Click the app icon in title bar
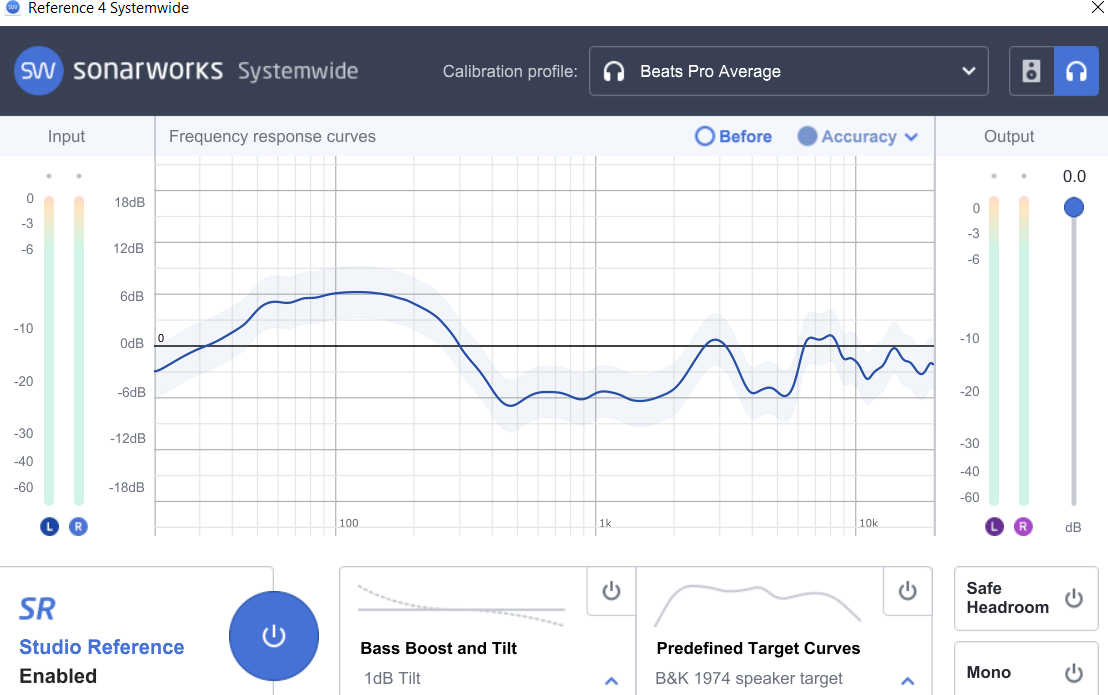Screen dimensions: 1108x695 point(12,8)
